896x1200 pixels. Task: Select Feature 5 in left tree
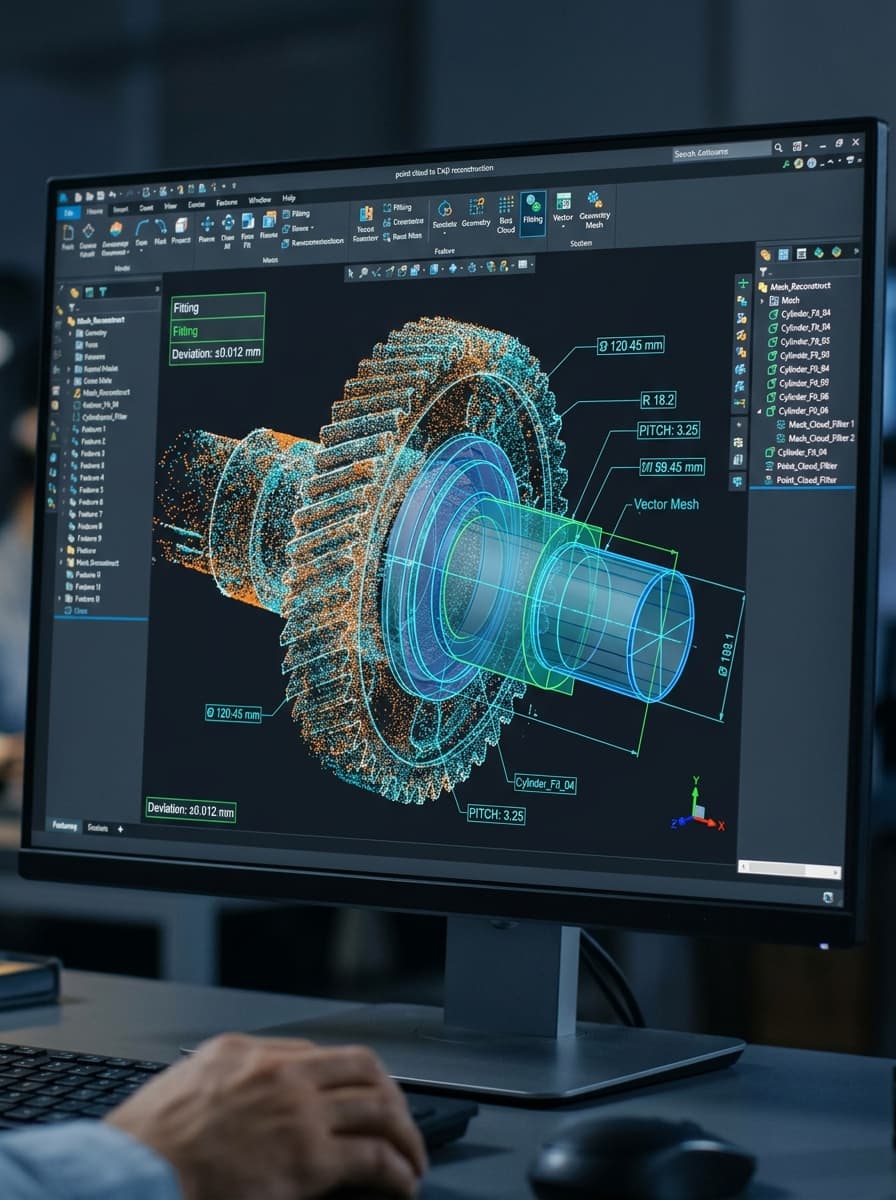click(x=88, y=490)
